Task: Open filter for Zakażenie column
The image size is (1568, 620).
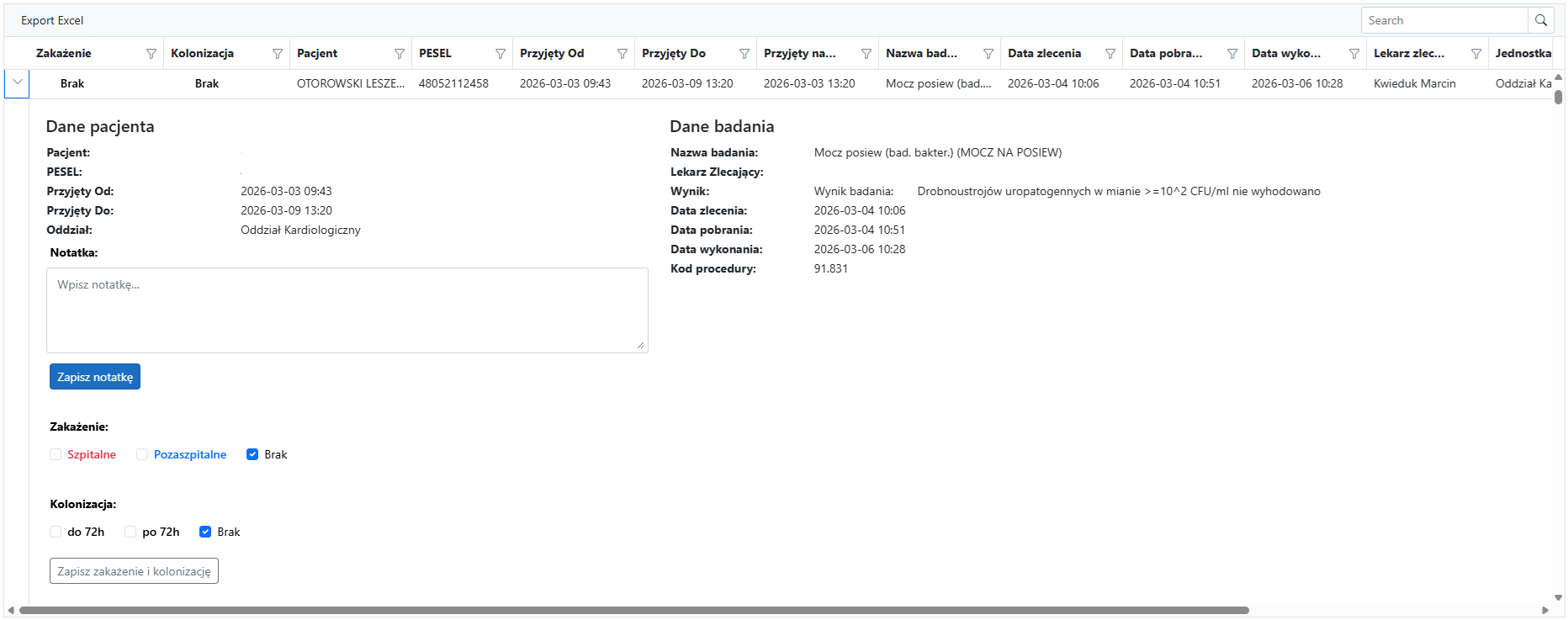Action: coord(151,54)
